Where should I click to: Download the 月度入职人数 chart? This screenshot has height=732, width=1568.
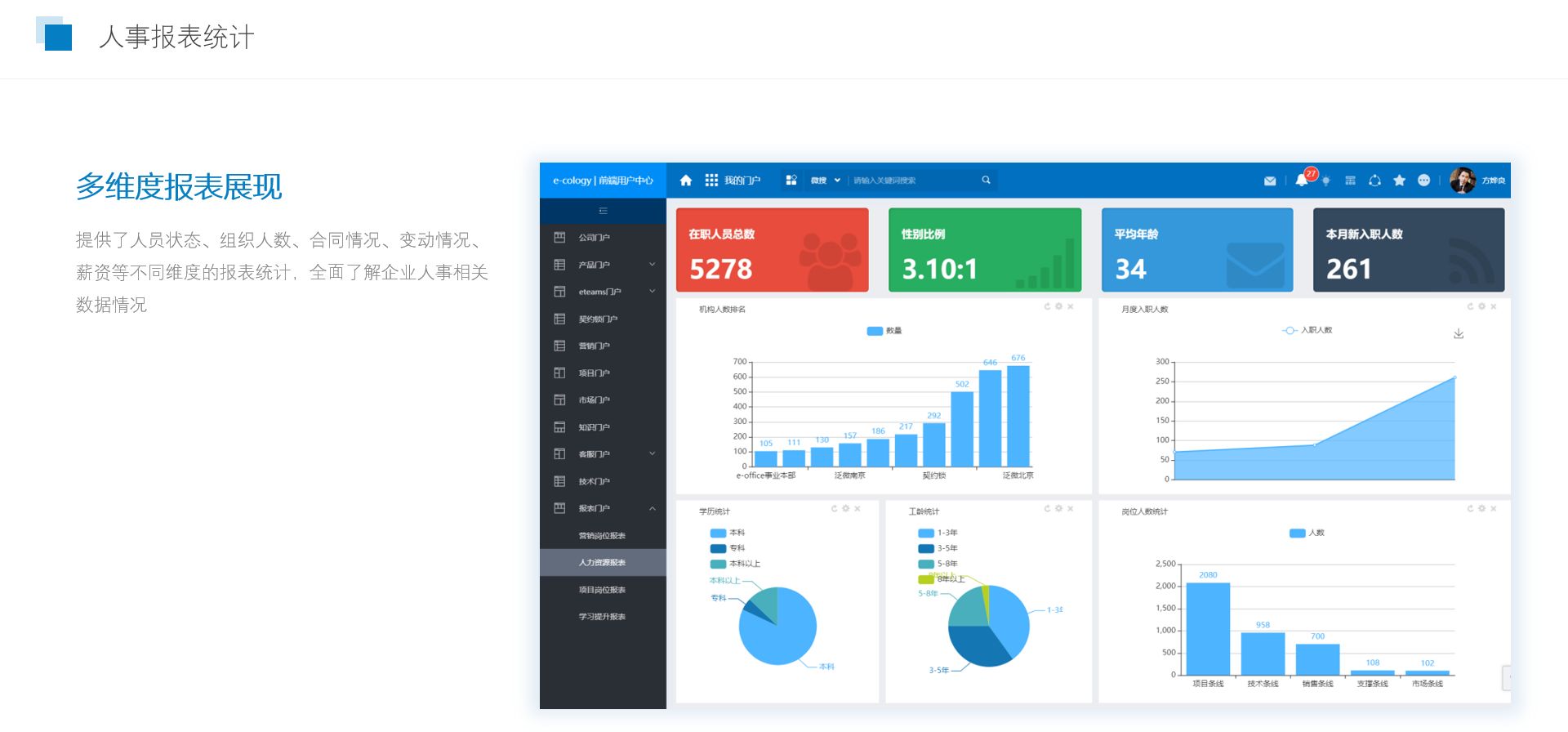coord(1459,333)
